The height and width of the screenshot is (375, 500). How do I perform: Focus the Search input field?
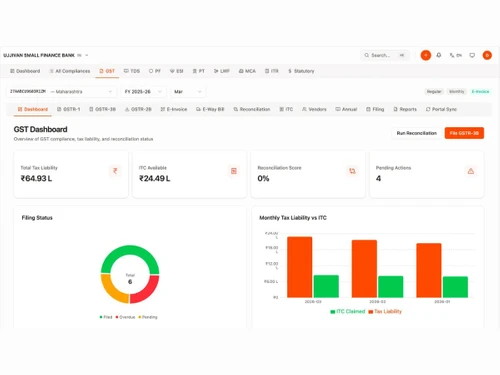pos(385,55)
